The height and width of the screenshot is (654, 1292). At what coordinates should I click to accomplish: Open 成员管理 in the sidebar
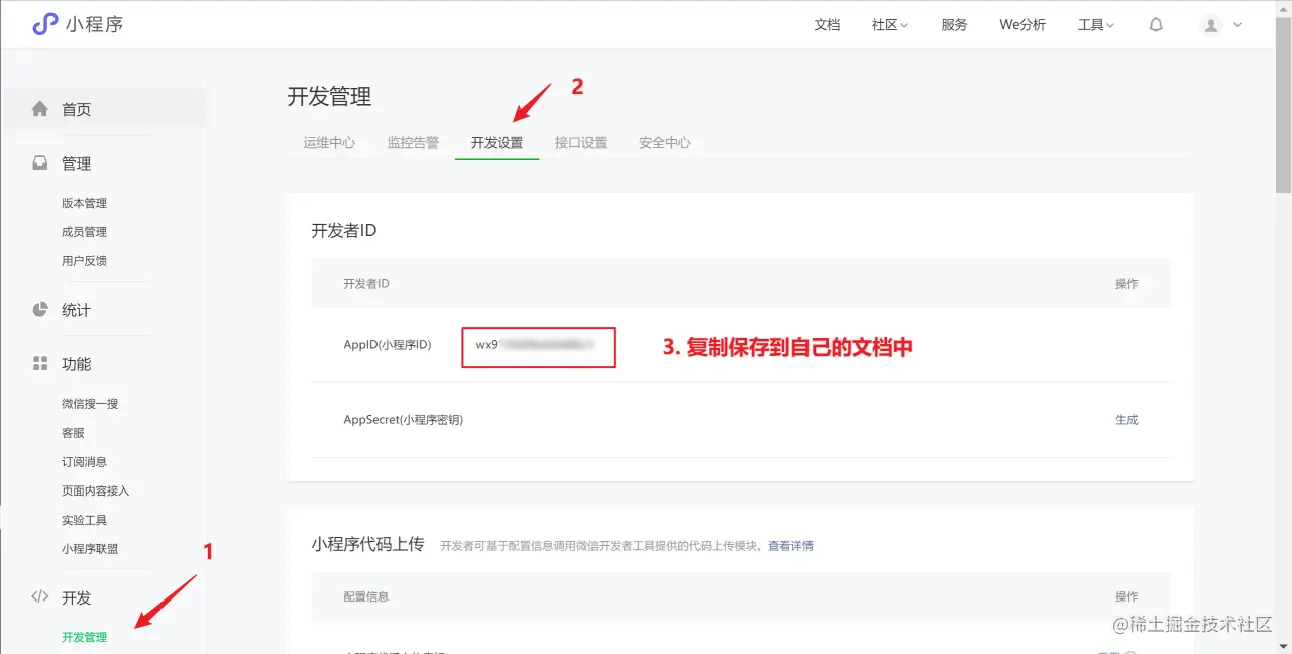pyautogui.click(x=84, y=232)
